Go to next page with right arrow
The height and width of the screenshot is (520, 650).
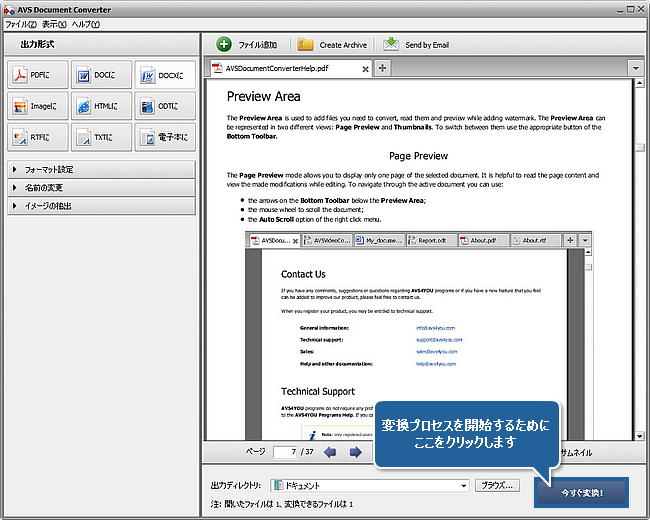click(355, 452)
